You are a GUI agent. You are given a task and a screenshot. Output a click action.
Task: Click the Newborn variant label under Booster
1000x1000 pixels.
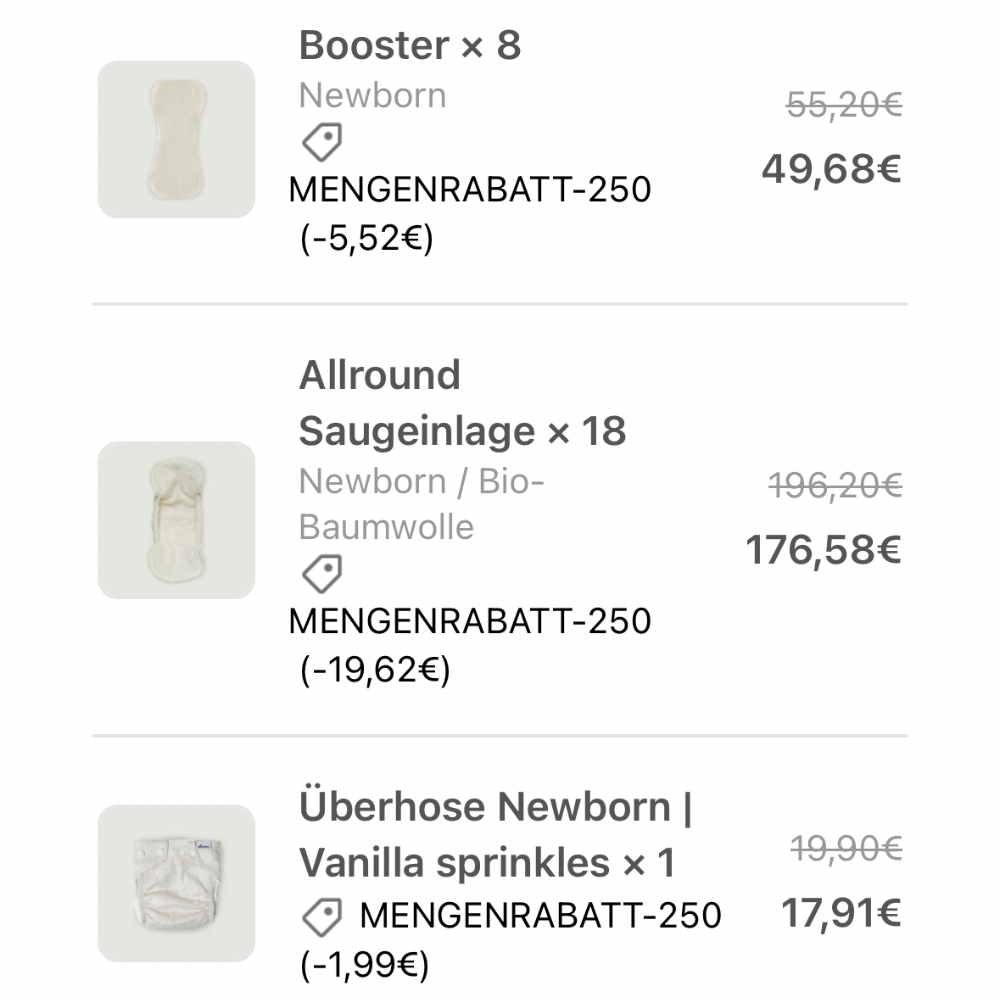pos(372,96)
